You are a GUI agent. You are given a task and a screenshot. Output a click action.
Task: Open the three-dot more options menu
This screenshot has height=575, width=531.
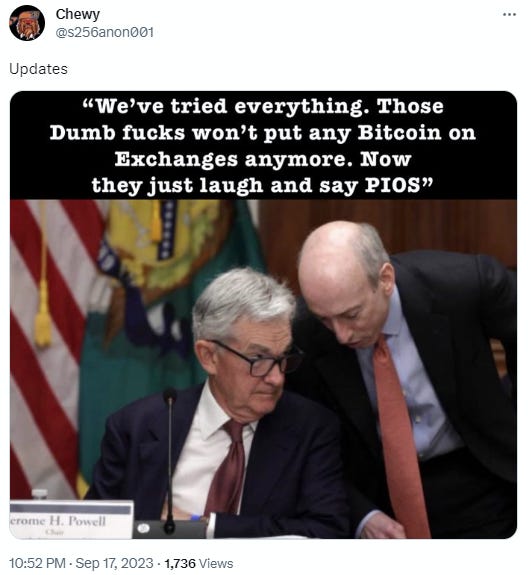click(x=509, y=15)
